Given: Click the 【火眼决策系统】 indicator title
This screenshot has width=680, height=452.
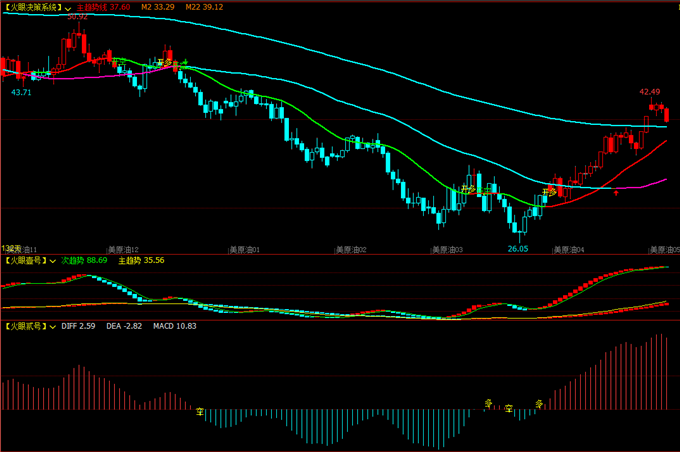Looking at the screenshot, I should [x=32, y=7].
